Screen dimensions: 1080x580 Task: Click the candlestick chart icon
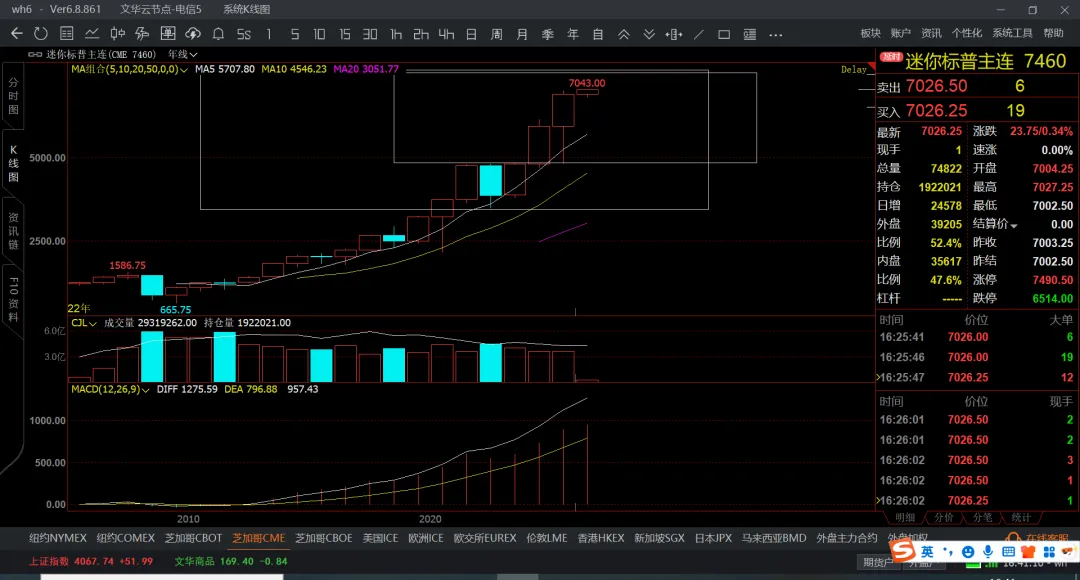pyautogui.click(x=117, y=34)
